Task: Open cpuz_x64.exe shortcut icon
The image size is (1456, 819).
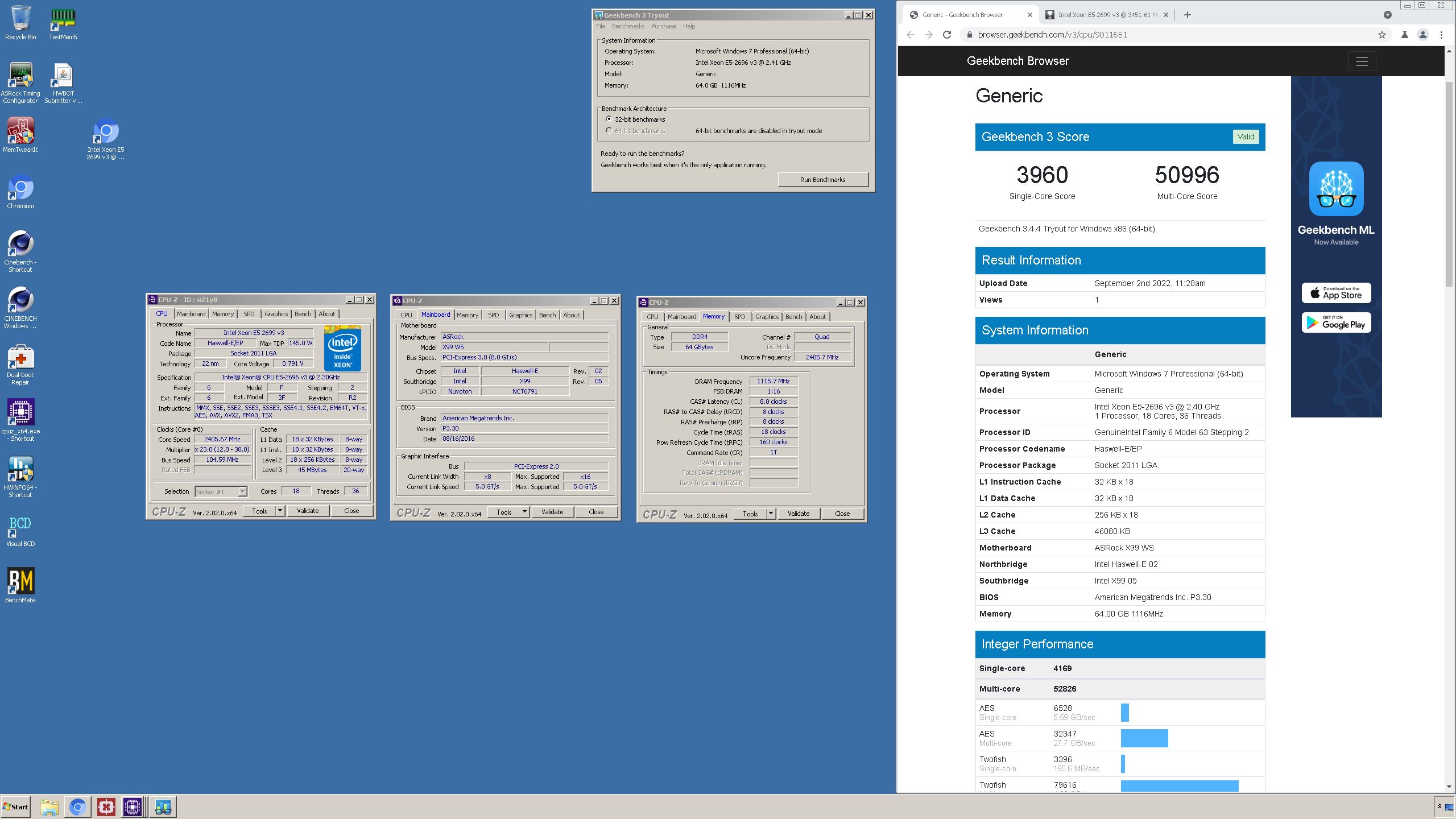Action: [x=20, y=420]
